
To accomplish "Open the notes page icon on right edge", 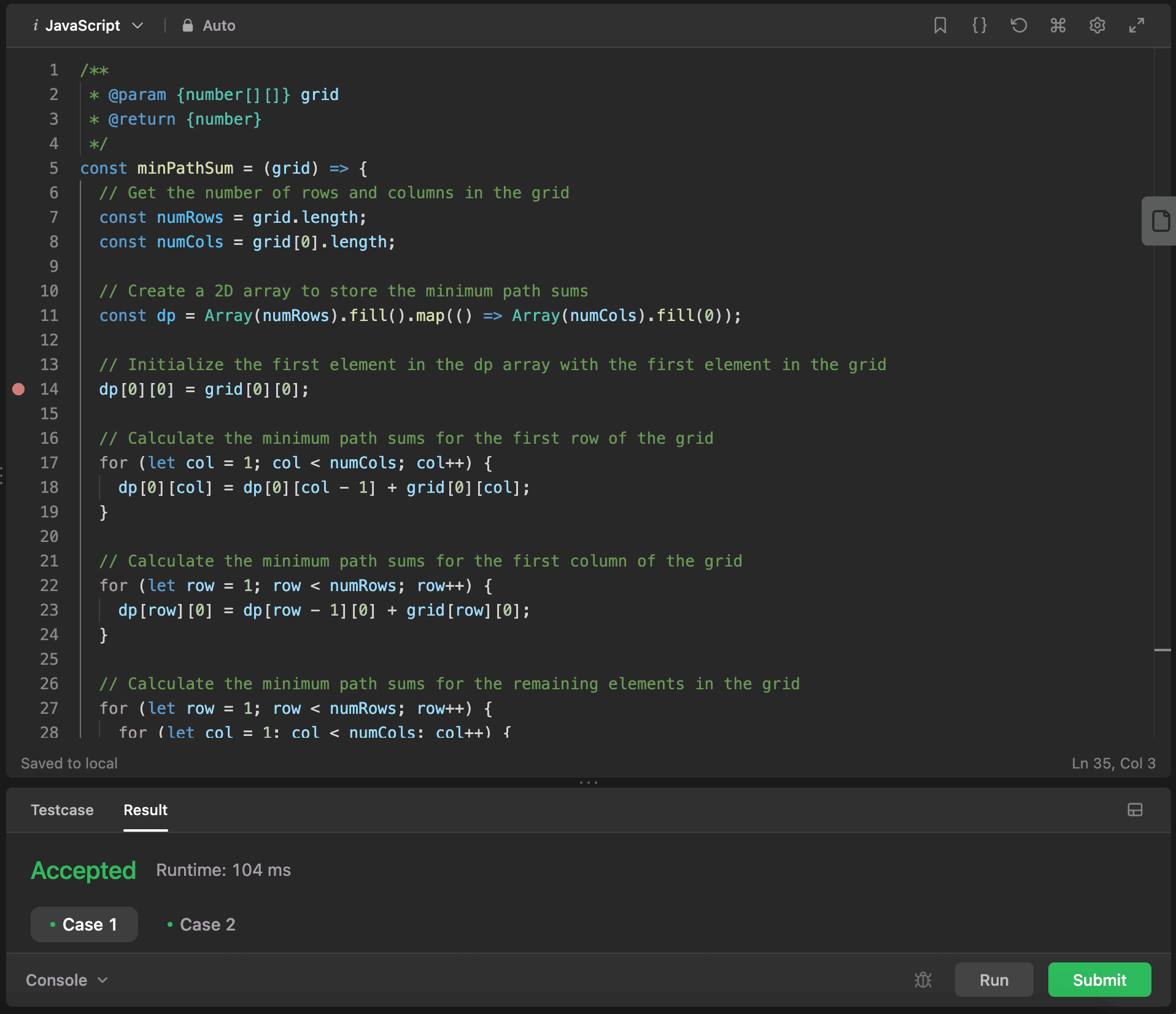I will 1159,221.
